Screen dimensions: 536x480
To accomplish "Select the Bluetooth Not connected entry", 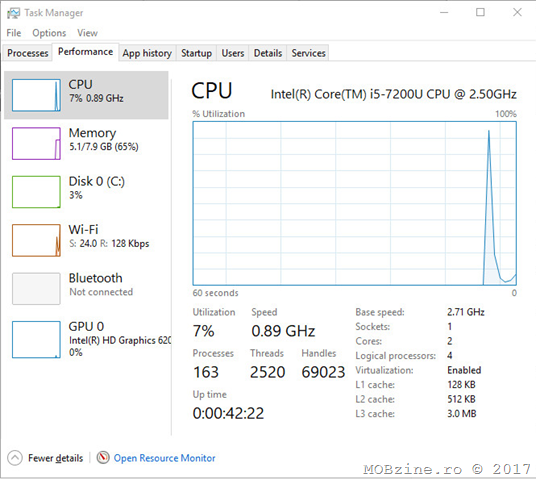I will [x=86, y=288].
